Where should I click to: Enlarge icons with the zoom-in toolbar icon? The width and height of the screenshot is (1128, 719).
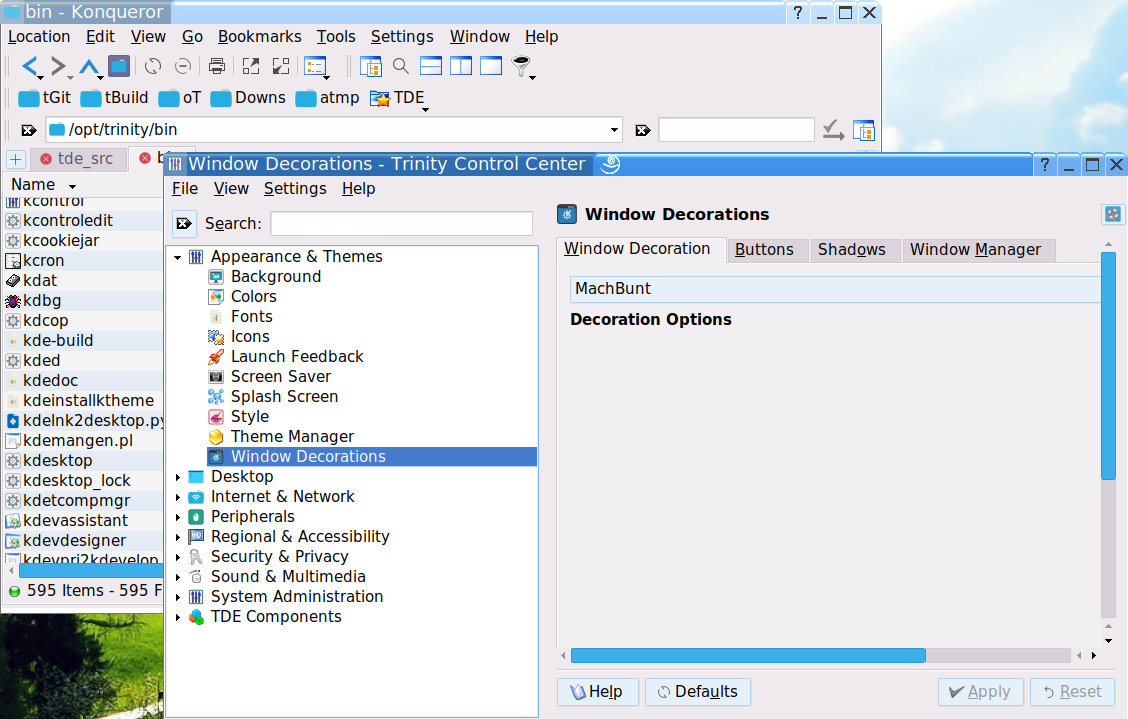pyautogui.click(x=251, y=65)
